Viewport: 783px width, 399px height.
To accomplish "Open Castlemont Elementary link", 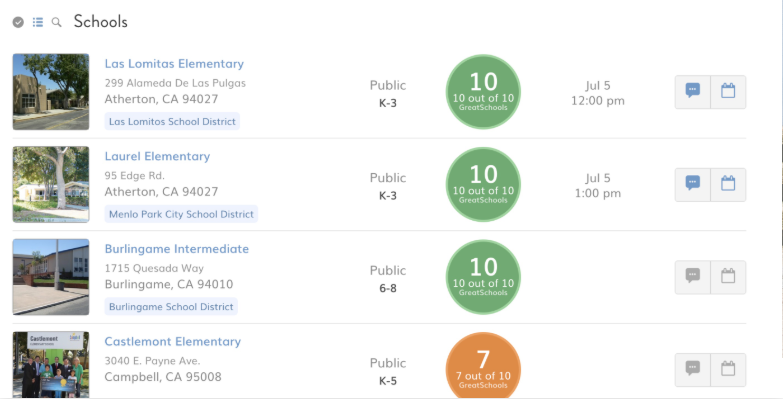I will (x=173, y=342).
